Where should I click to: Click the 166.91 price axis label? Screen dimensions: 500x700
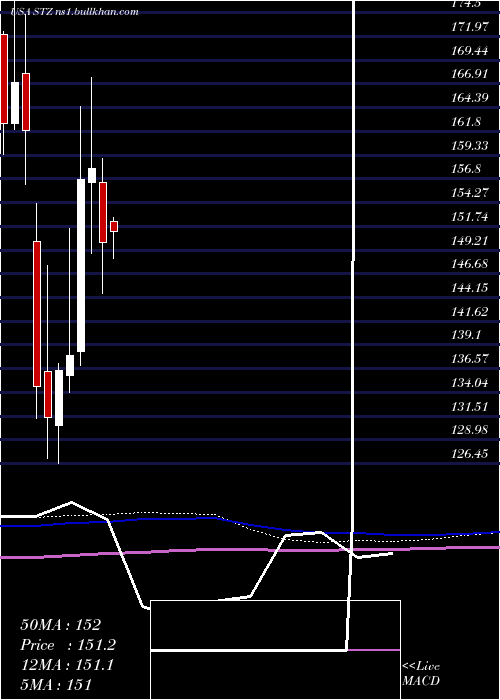[470, 74]
